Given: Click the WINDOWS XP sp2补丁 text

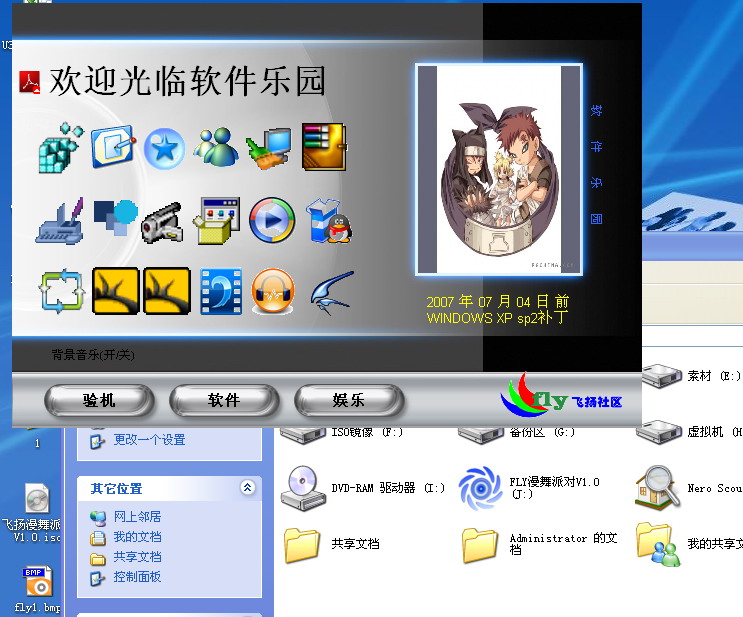Looking at the screenshot, I should point(497,318).
